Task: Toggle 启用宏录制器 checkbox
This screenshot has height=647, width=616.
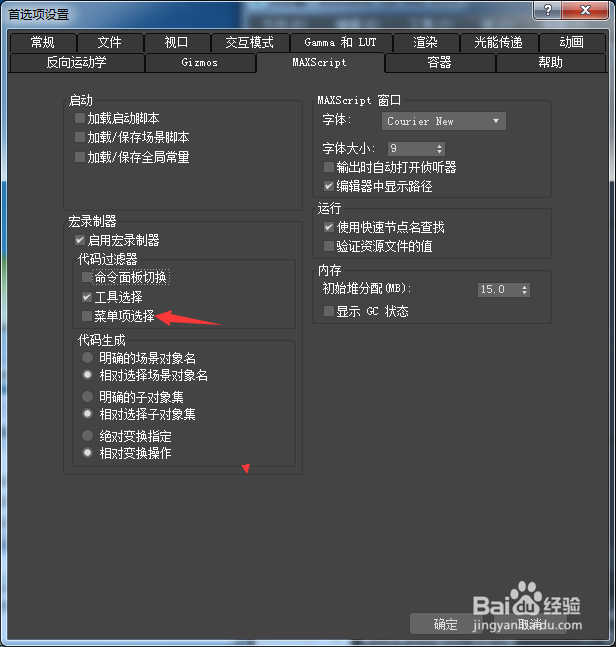Action: 80,240
